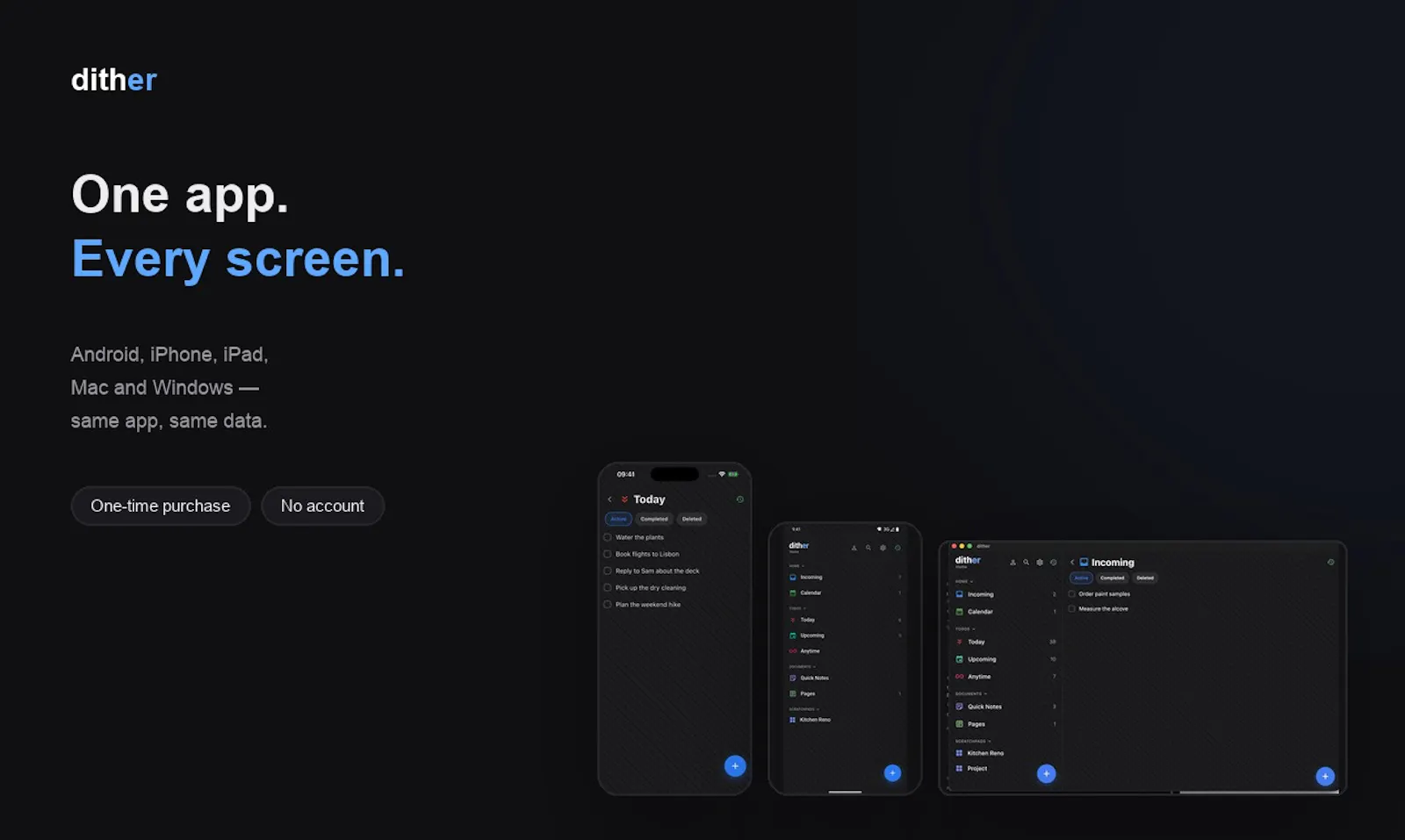1405x840 pixels.
Task: Collapse the Documents section in the desktop sidebar
Action: tap(971, 693)
